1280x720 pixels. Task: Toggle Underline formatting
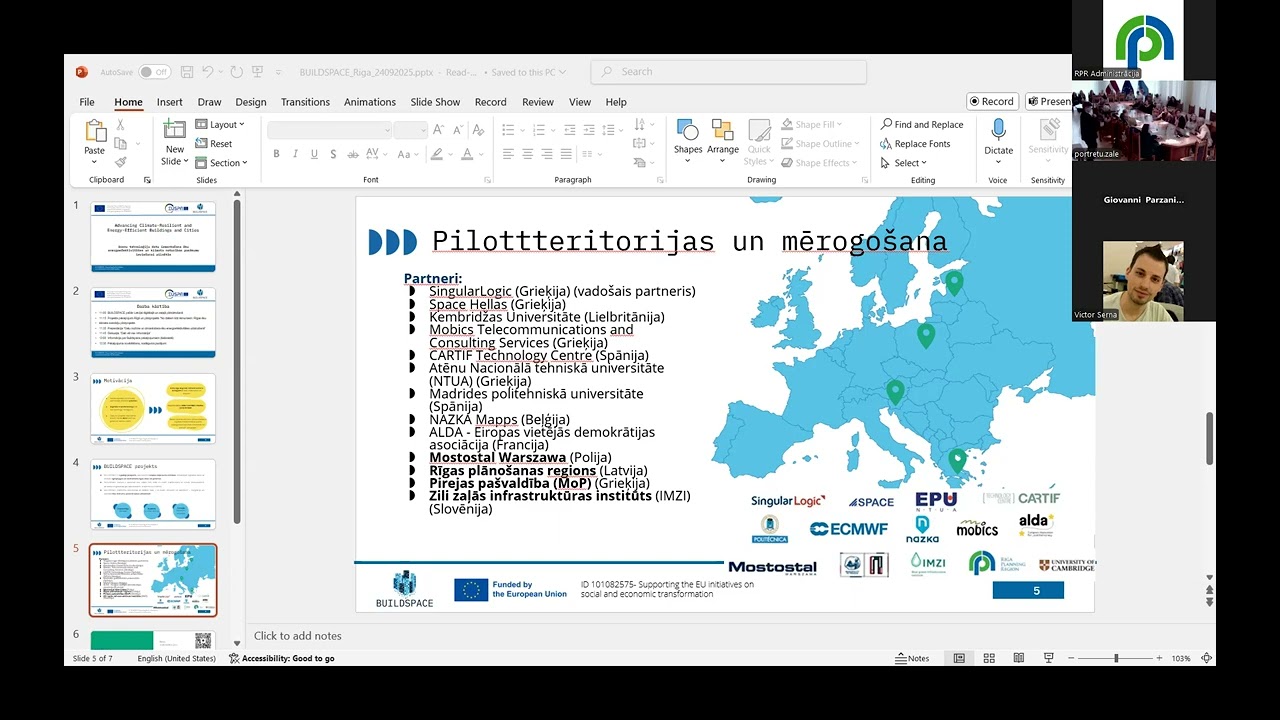point(314,154)
